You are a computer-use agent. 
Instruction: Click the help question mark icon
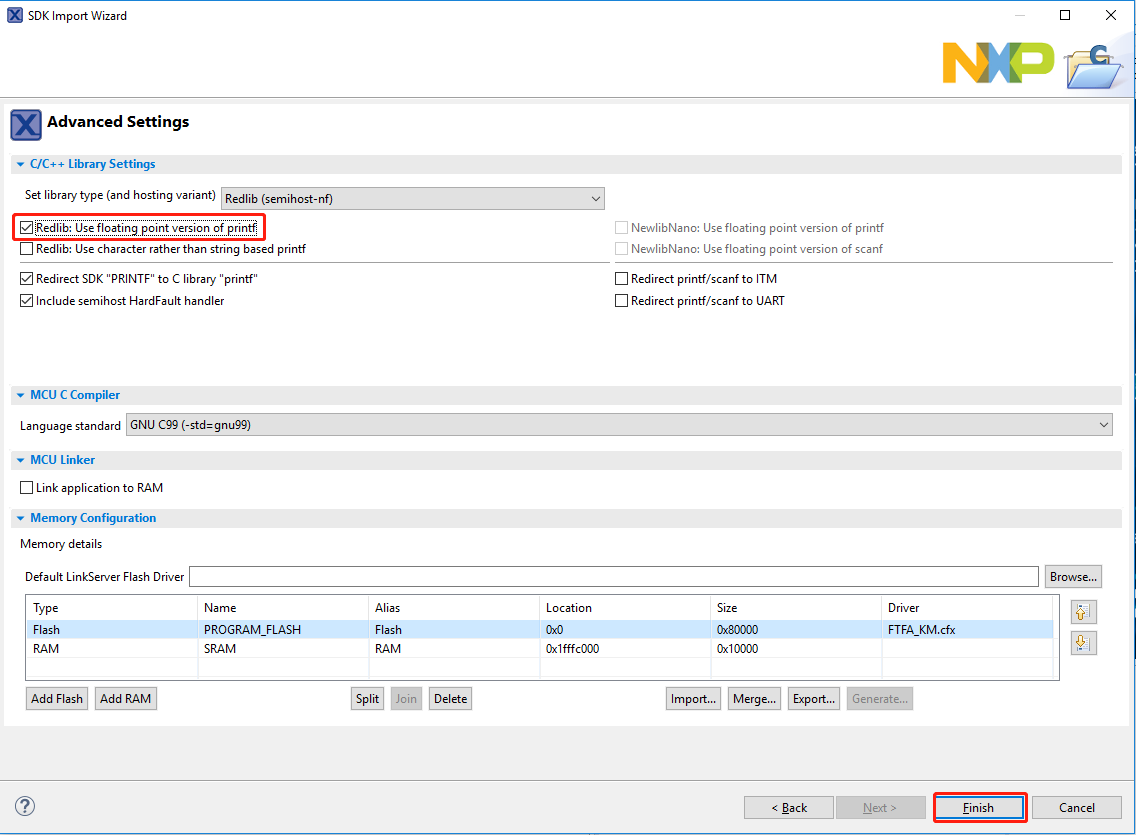pyautogui.click(x=25, y=806)
